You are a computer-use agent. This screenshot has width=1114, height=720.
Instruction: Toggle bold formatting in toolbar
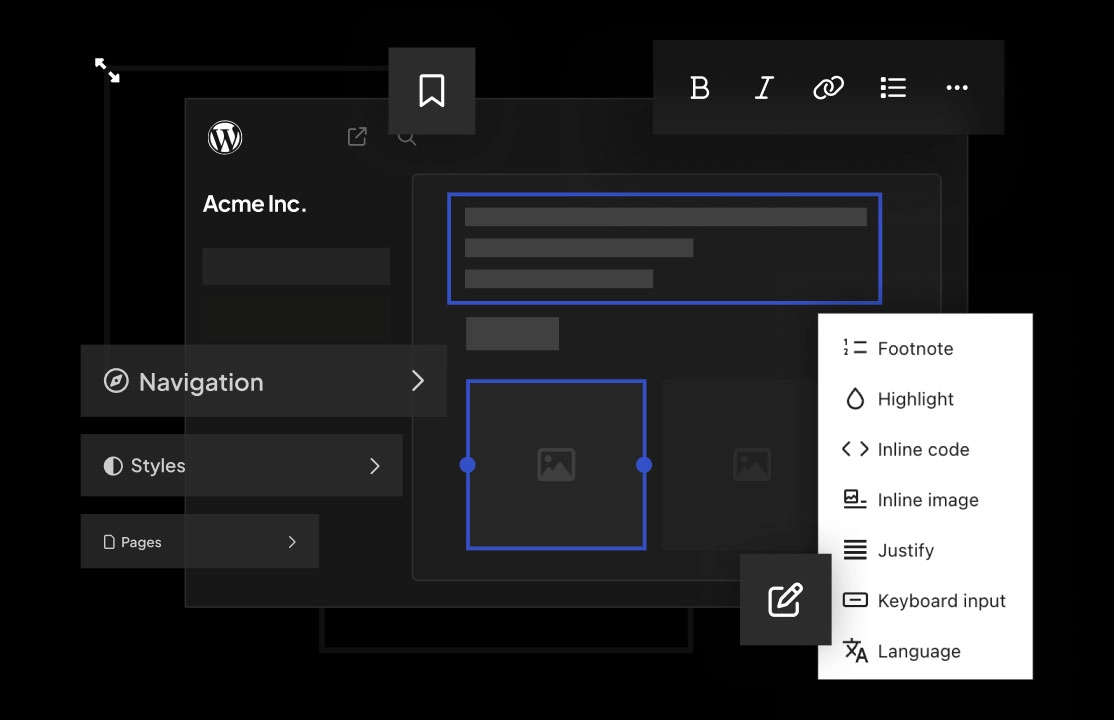tap(700, 88)
